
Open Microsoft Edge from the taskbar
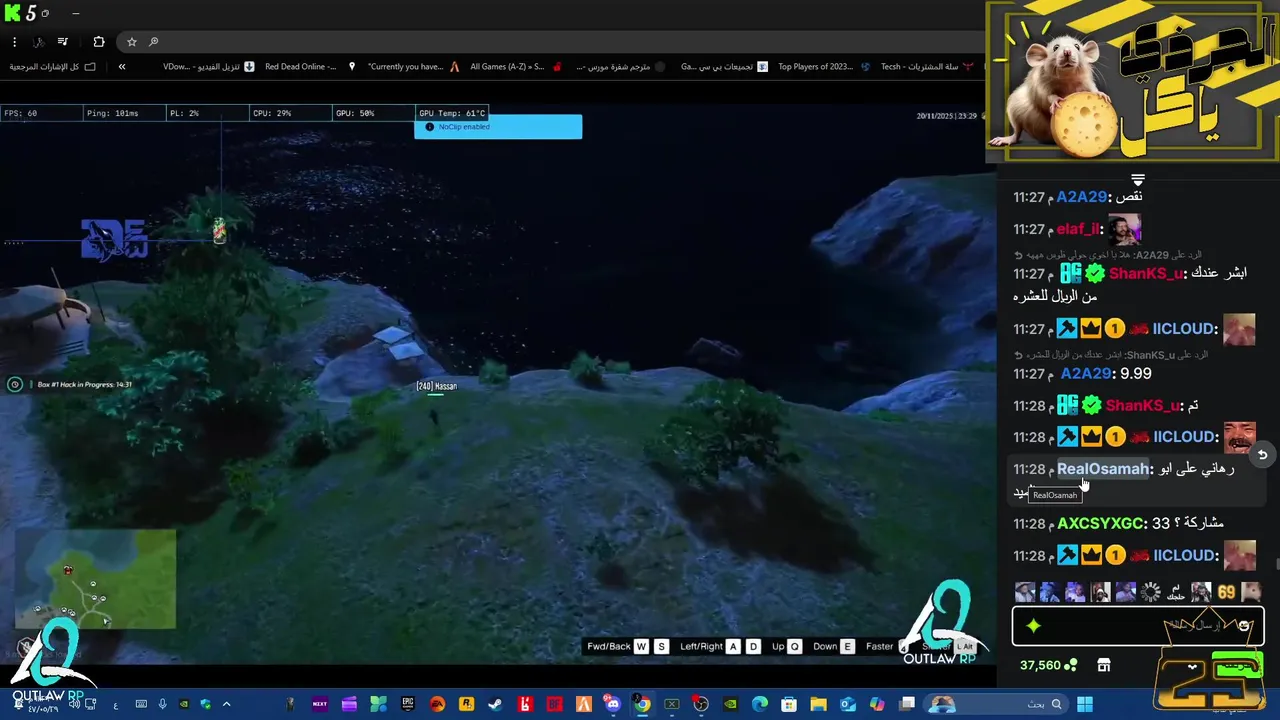(x=759, y=705)
